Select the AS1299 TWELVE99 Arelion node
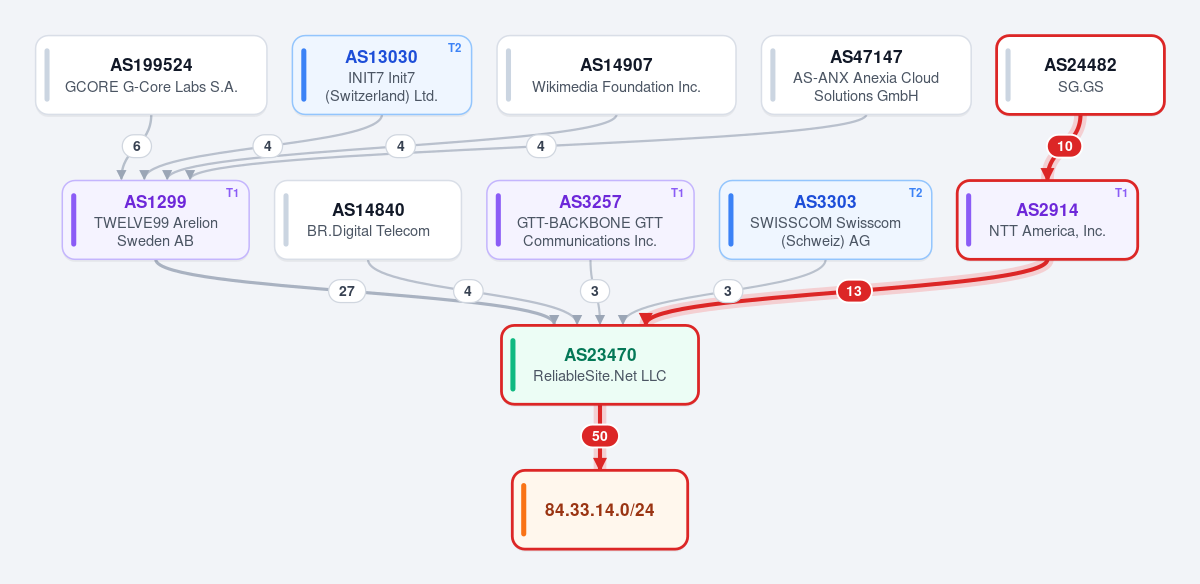Image resolution: width=1200 pixels, height=584 pixels. pyautogui.click(x=155, y=220)
